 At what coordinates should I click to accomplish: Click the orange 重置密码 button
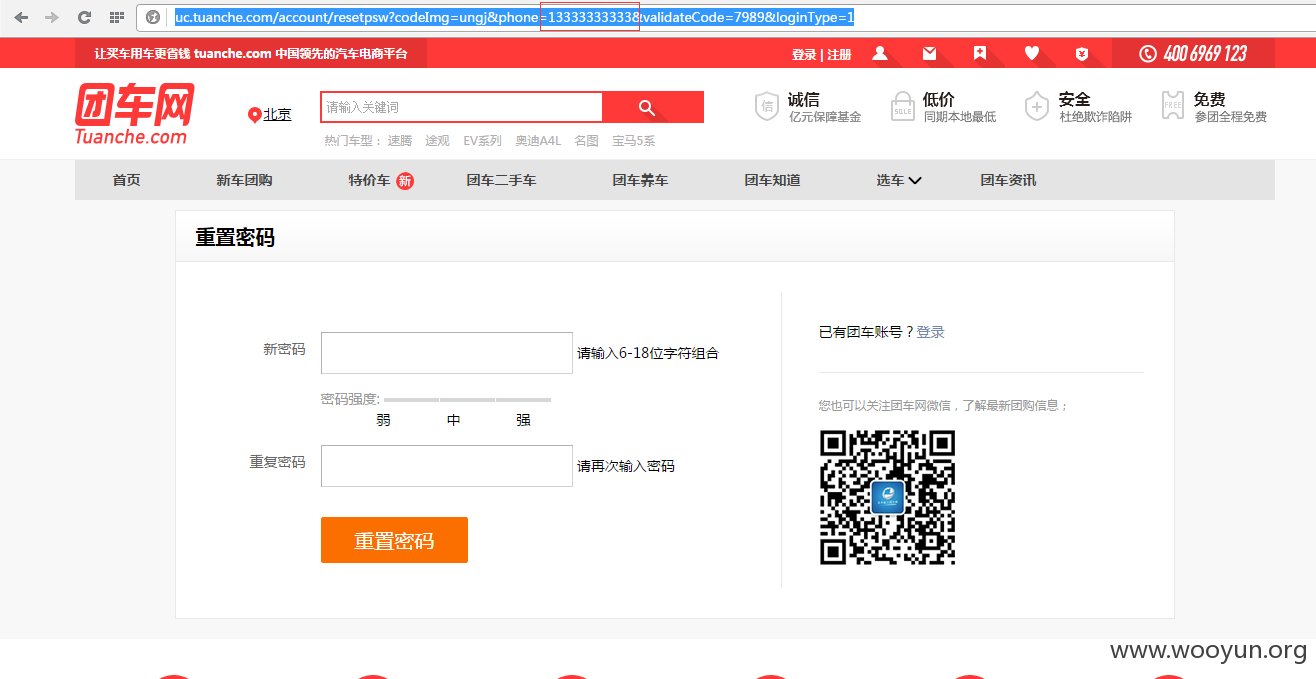coord(394,540)
